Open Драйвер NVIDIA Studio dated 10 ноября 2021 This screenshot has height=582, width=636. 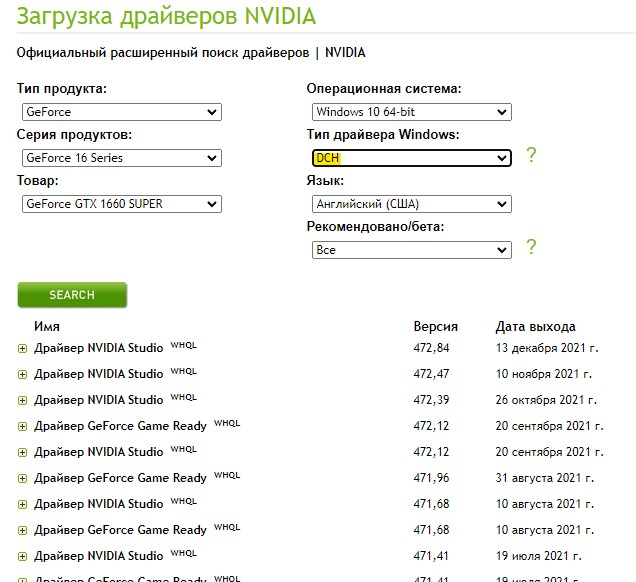click(99, 374)
